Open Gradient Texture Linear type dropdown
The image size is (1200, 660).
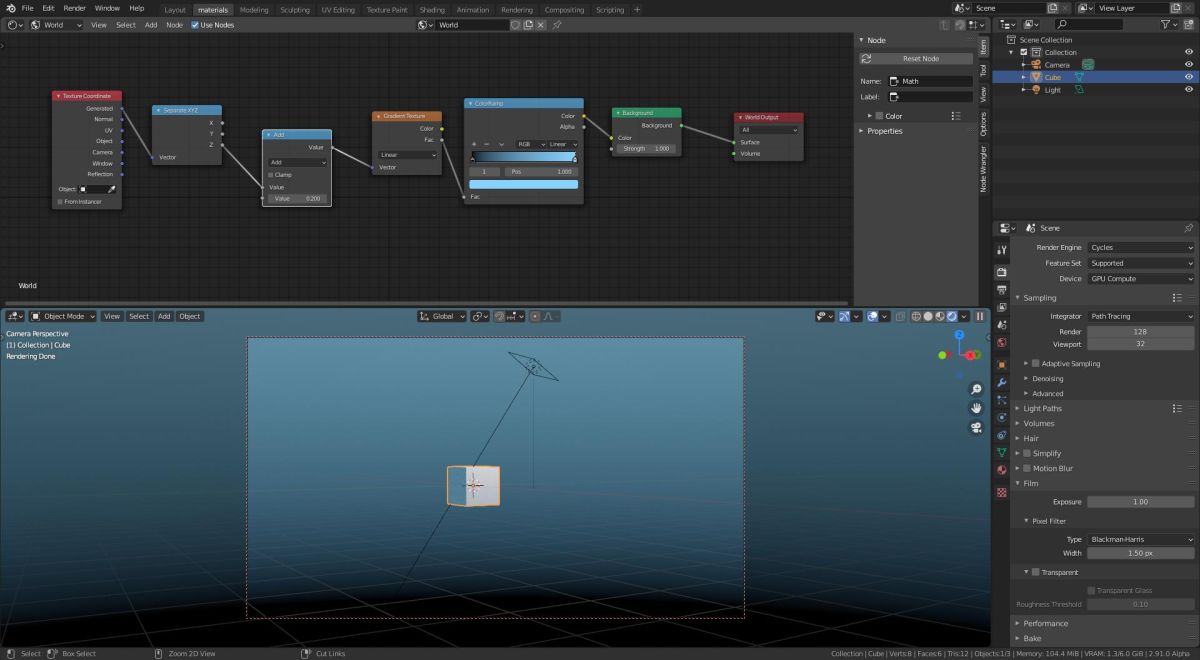click(407, 155)
